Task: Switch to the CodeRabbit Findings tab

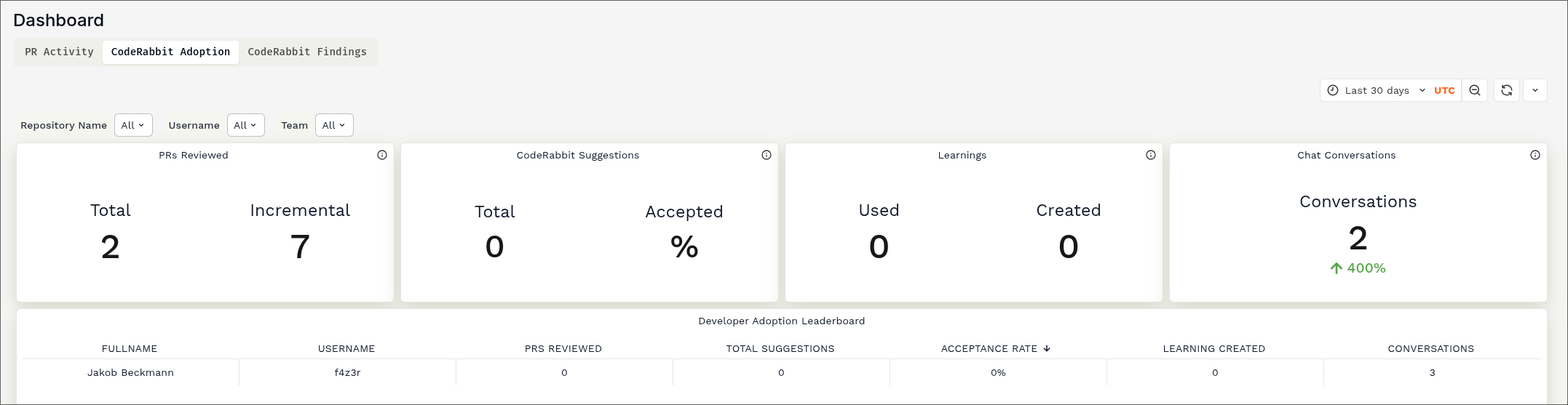Action: (307, 52)
